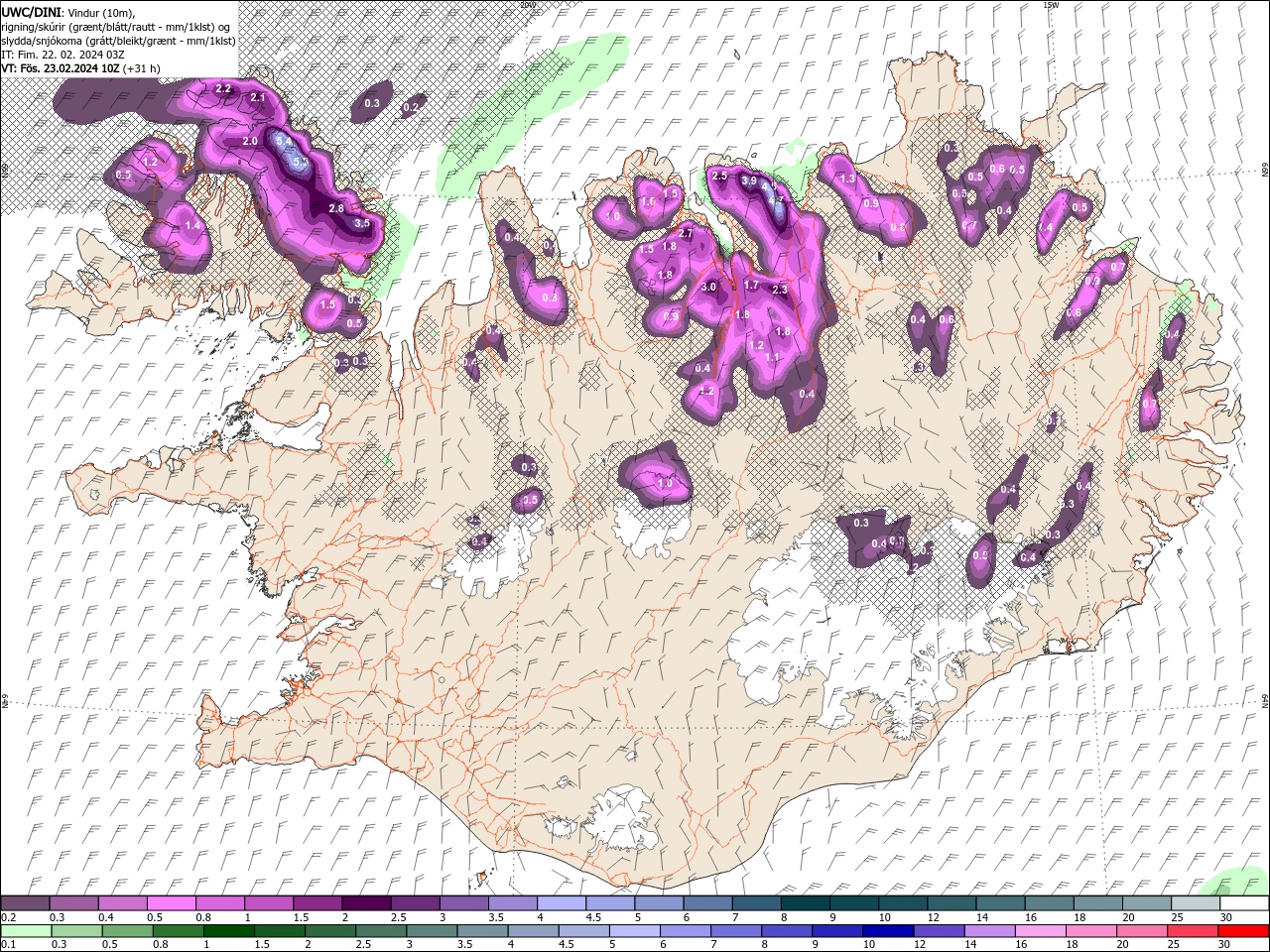Click the 2.1 snowfall value on the map

[x=258, y=97]
